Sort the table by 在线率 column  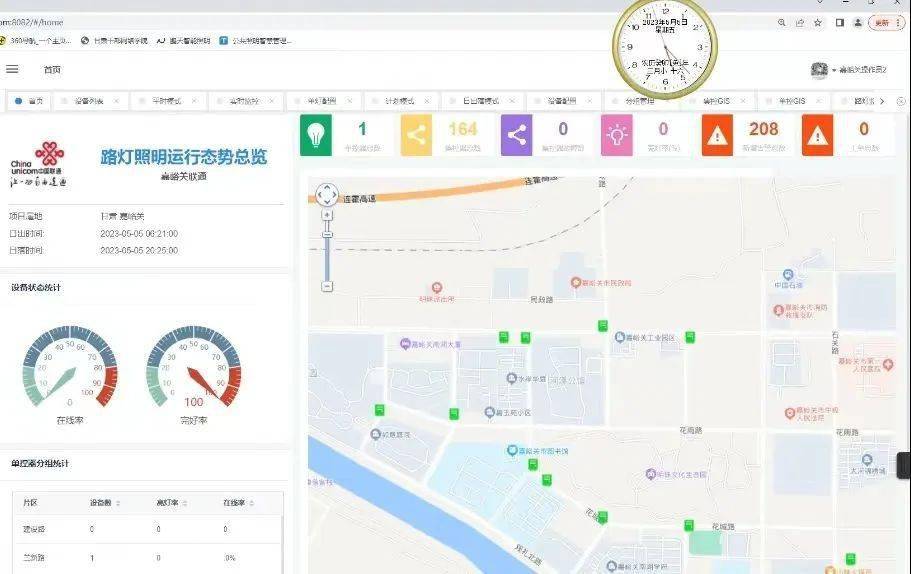point(234,503)
